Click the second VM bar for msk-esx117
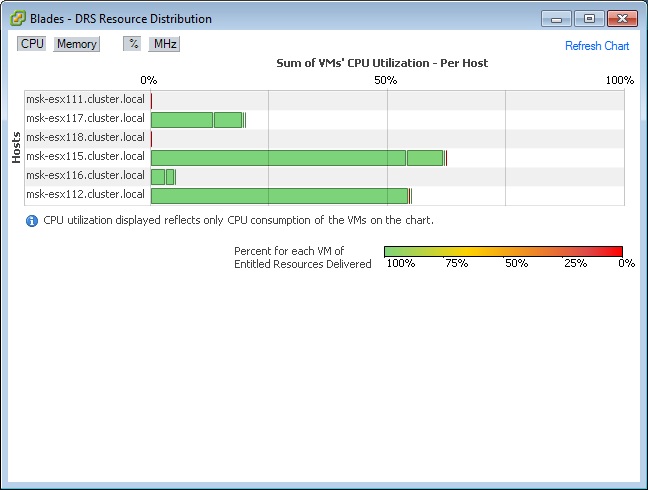 (x=228, y=120)
